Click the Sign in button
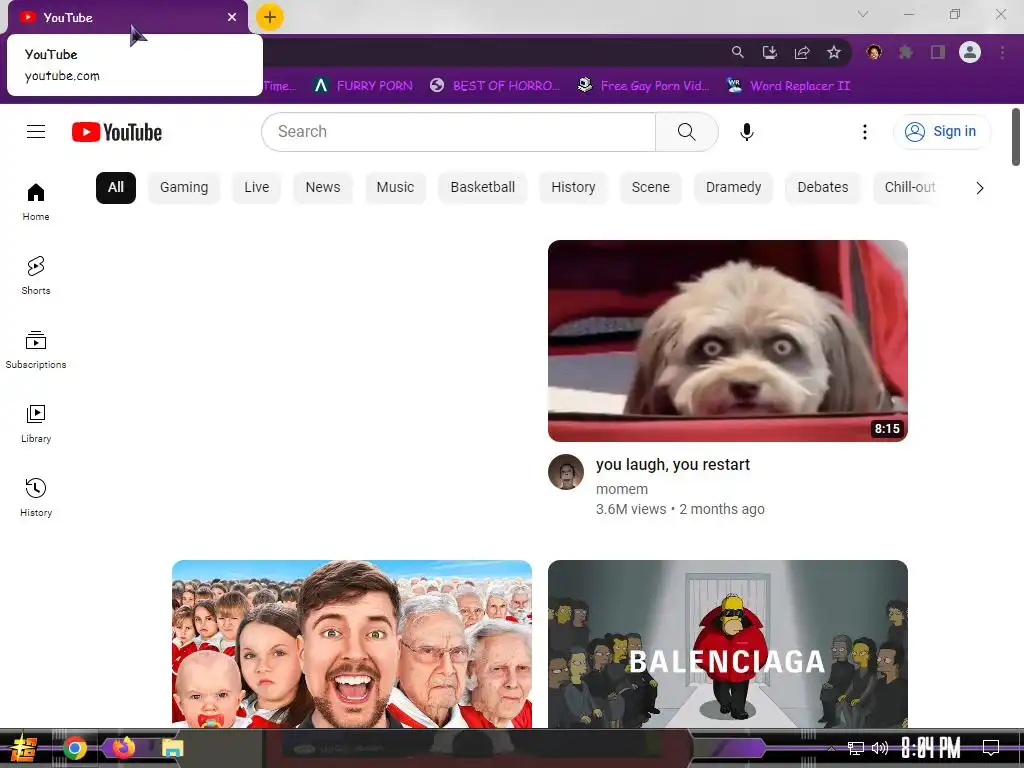 point(942,132)
